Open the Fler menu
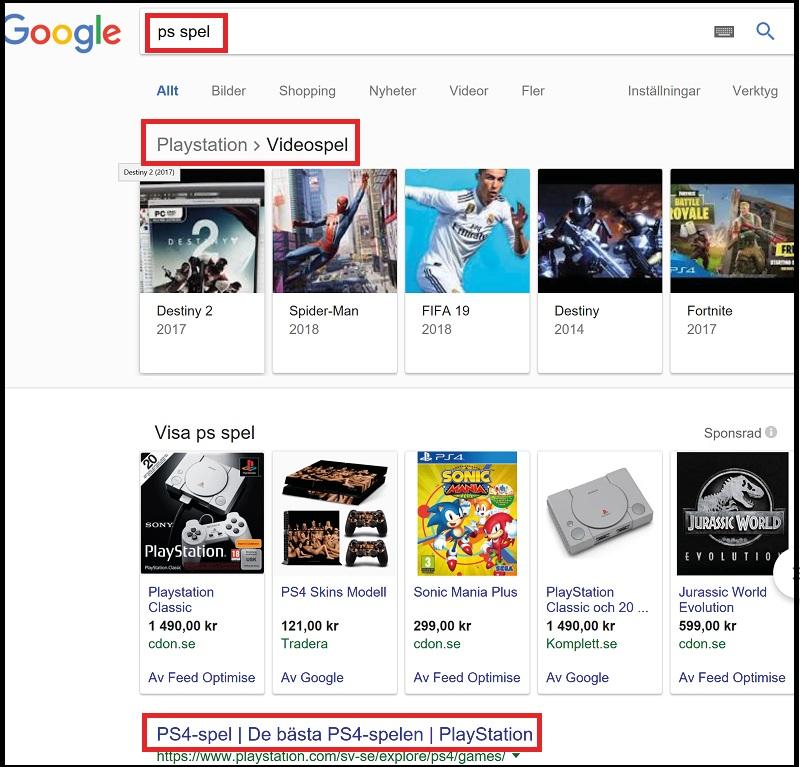 pyautogui.click(x=533, y=91)
